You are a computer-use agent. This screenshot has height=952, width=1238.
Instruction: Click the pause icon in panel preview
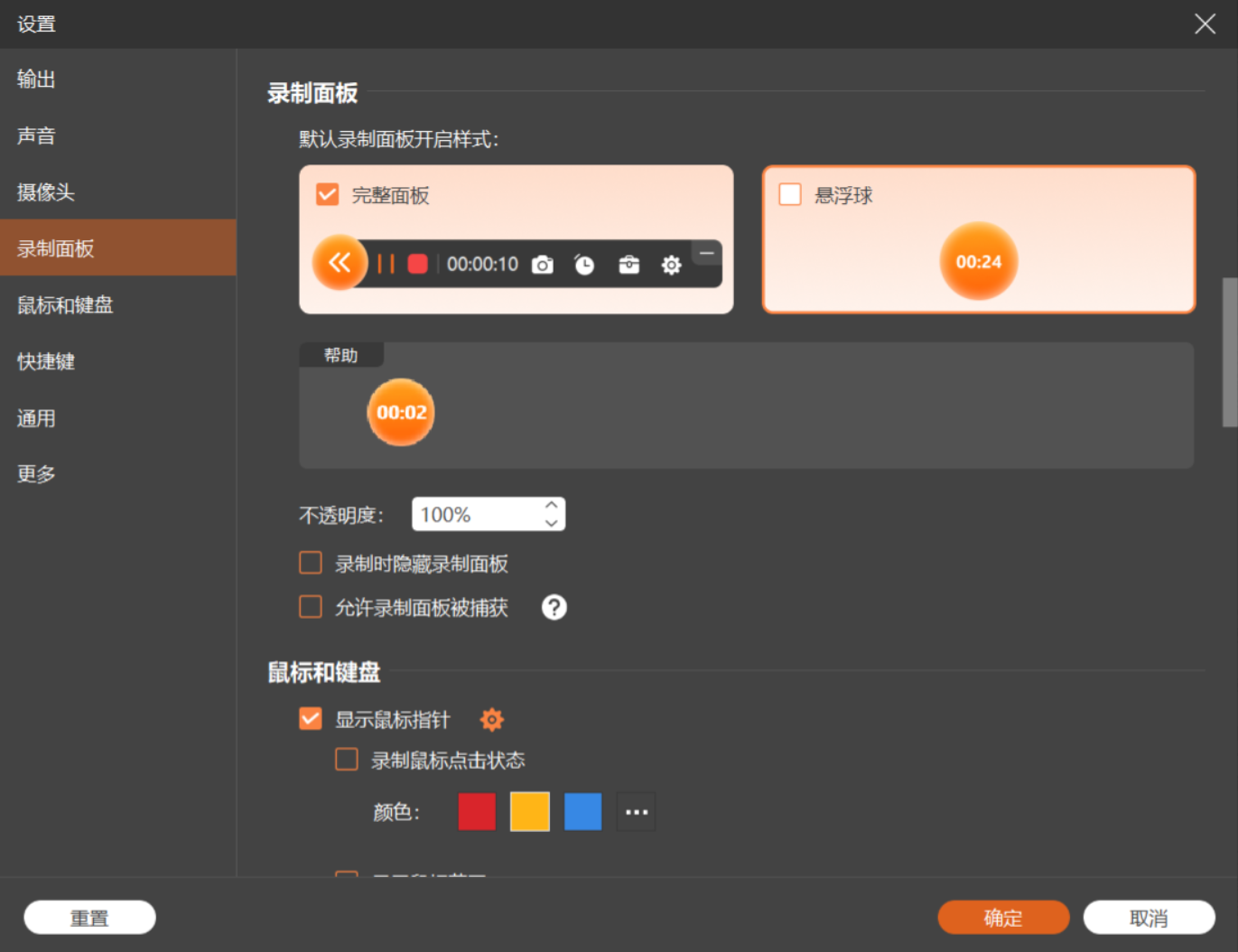point(386,264)
